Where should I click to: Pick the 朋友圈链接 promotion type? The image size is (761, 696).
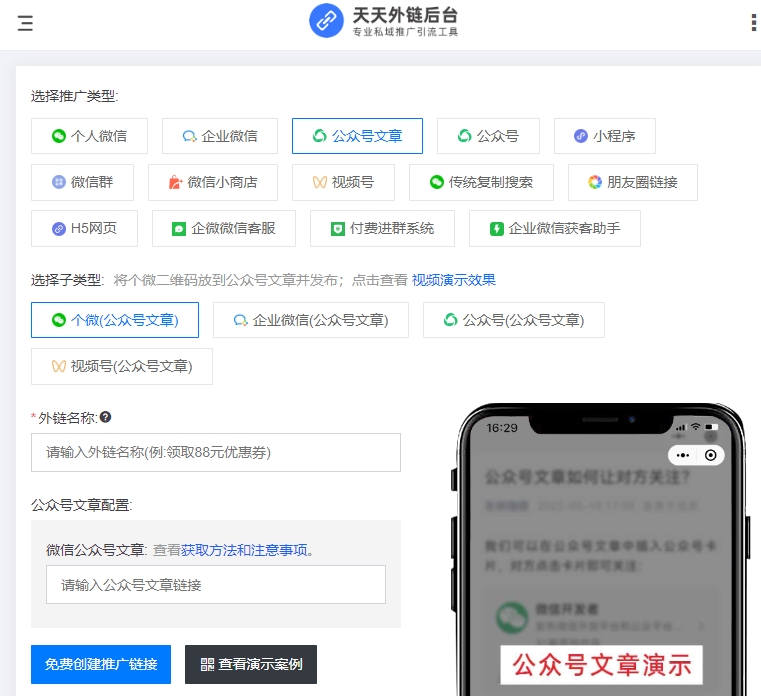[x=633, y=182]
